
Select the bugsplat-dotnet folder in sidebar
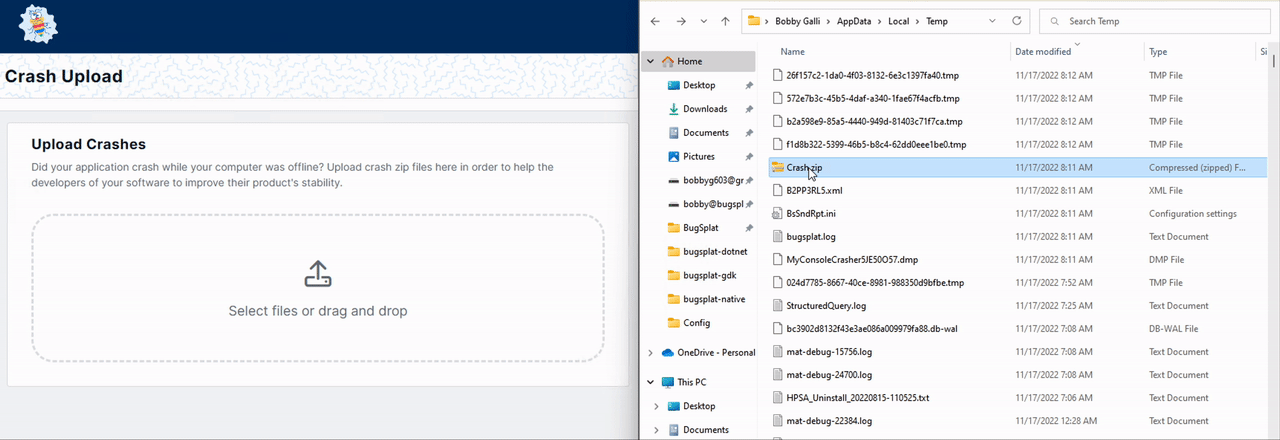tap(714, 252)
